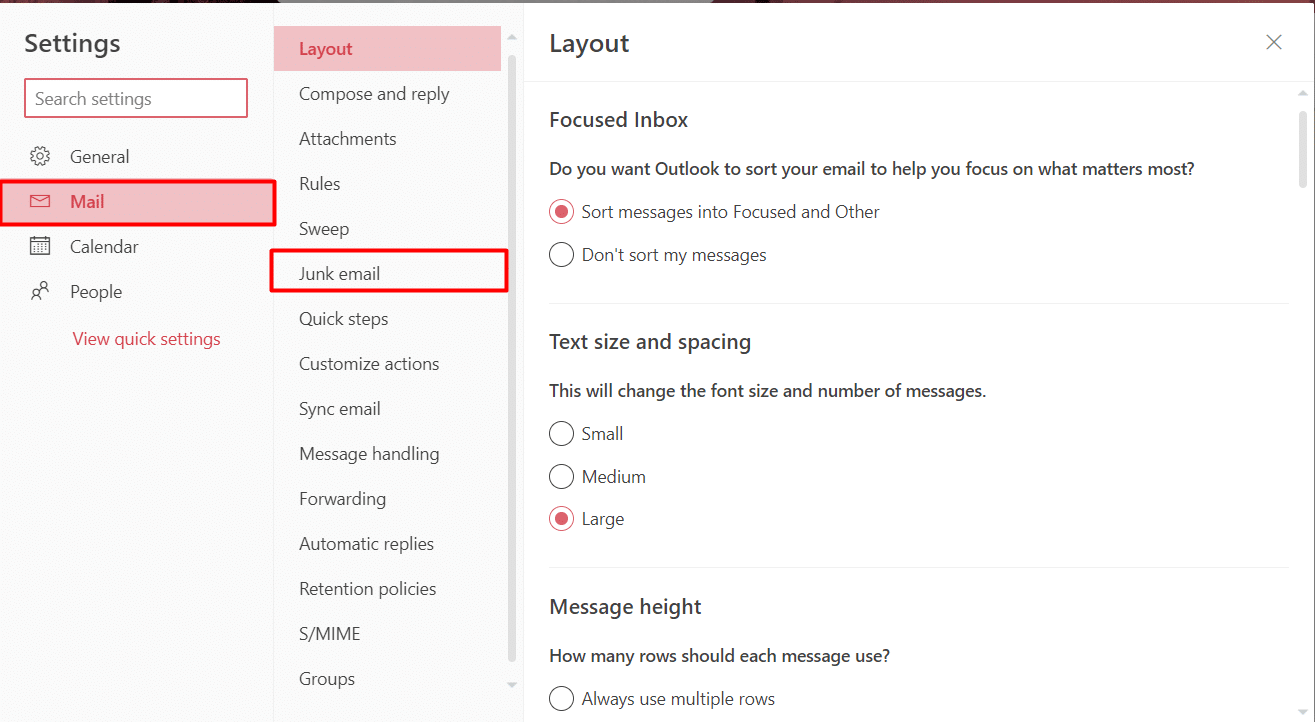The image size is (1315, 722).
Task: Click the Search settings field
Action: (136, 99)
